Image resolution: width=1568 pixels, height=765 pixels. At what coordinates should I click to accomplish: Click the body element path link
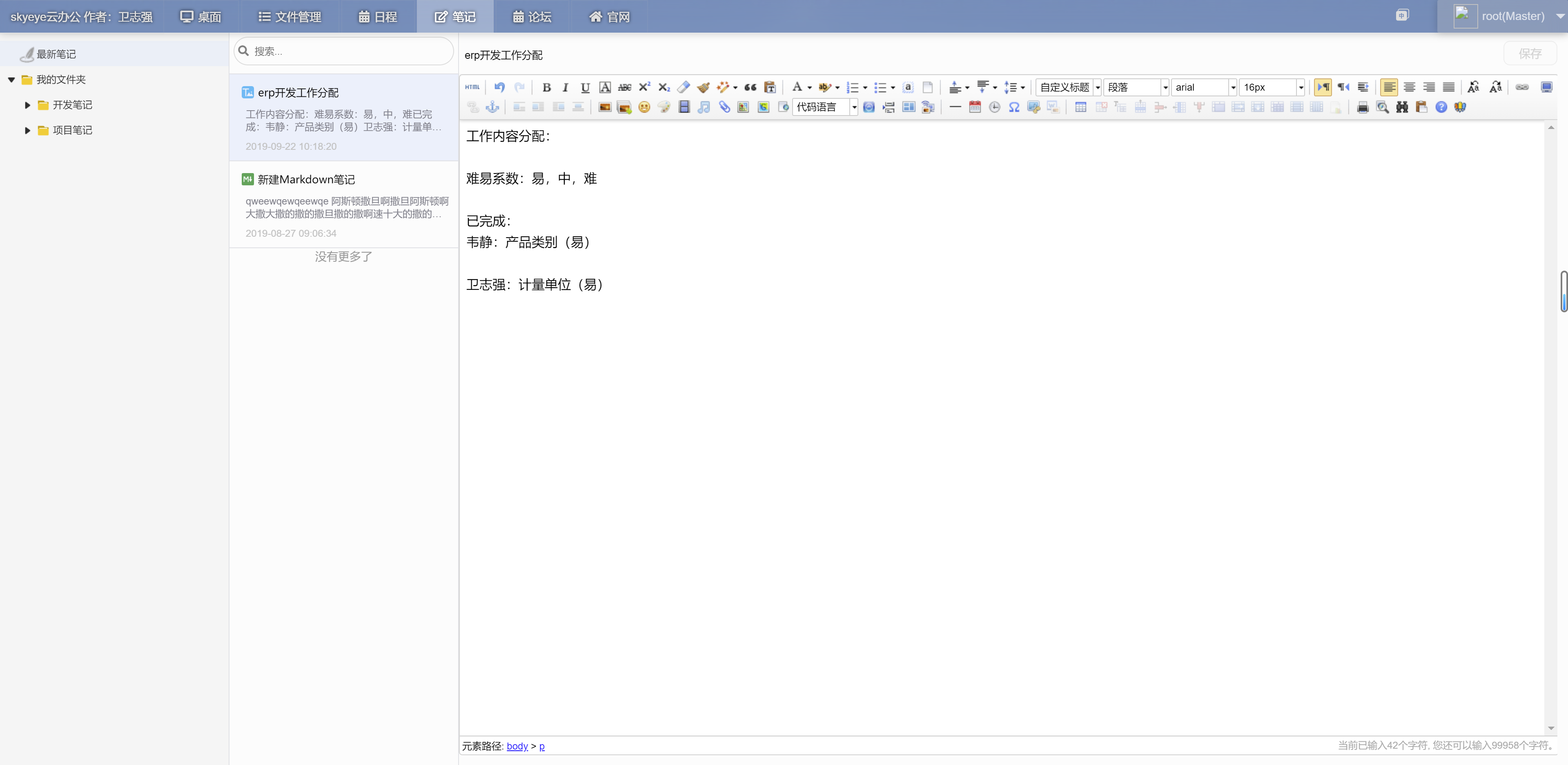tap(517, 746)
